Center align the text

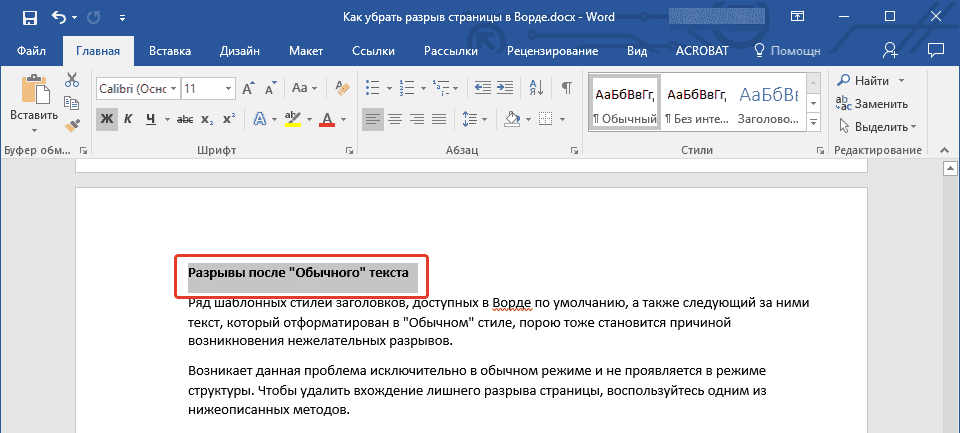coord(394,119)
